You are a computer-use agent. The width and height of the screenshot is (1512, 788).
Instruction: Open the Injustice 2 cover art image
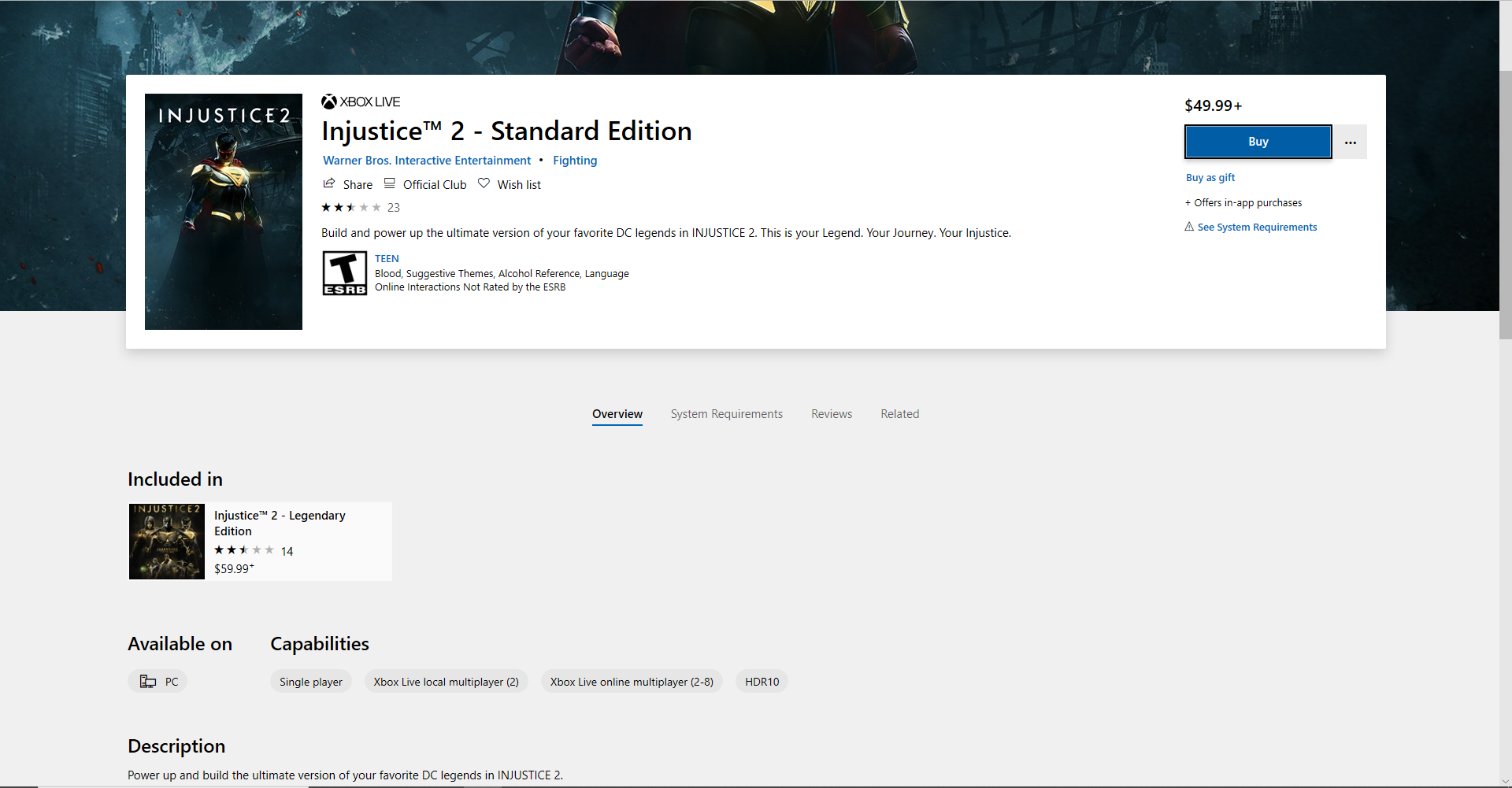click(224, 212)
